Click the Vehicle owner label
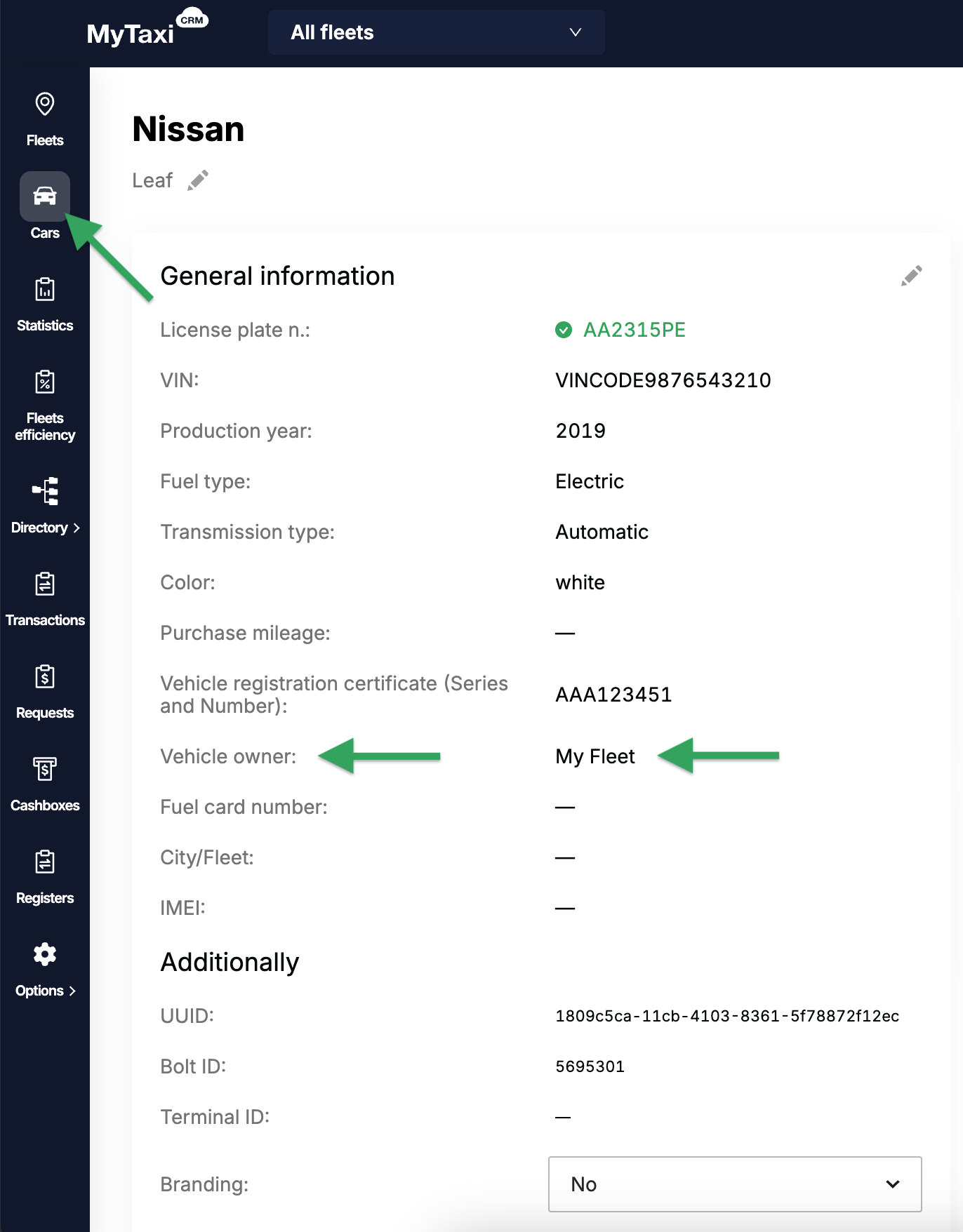 [228, 756]
